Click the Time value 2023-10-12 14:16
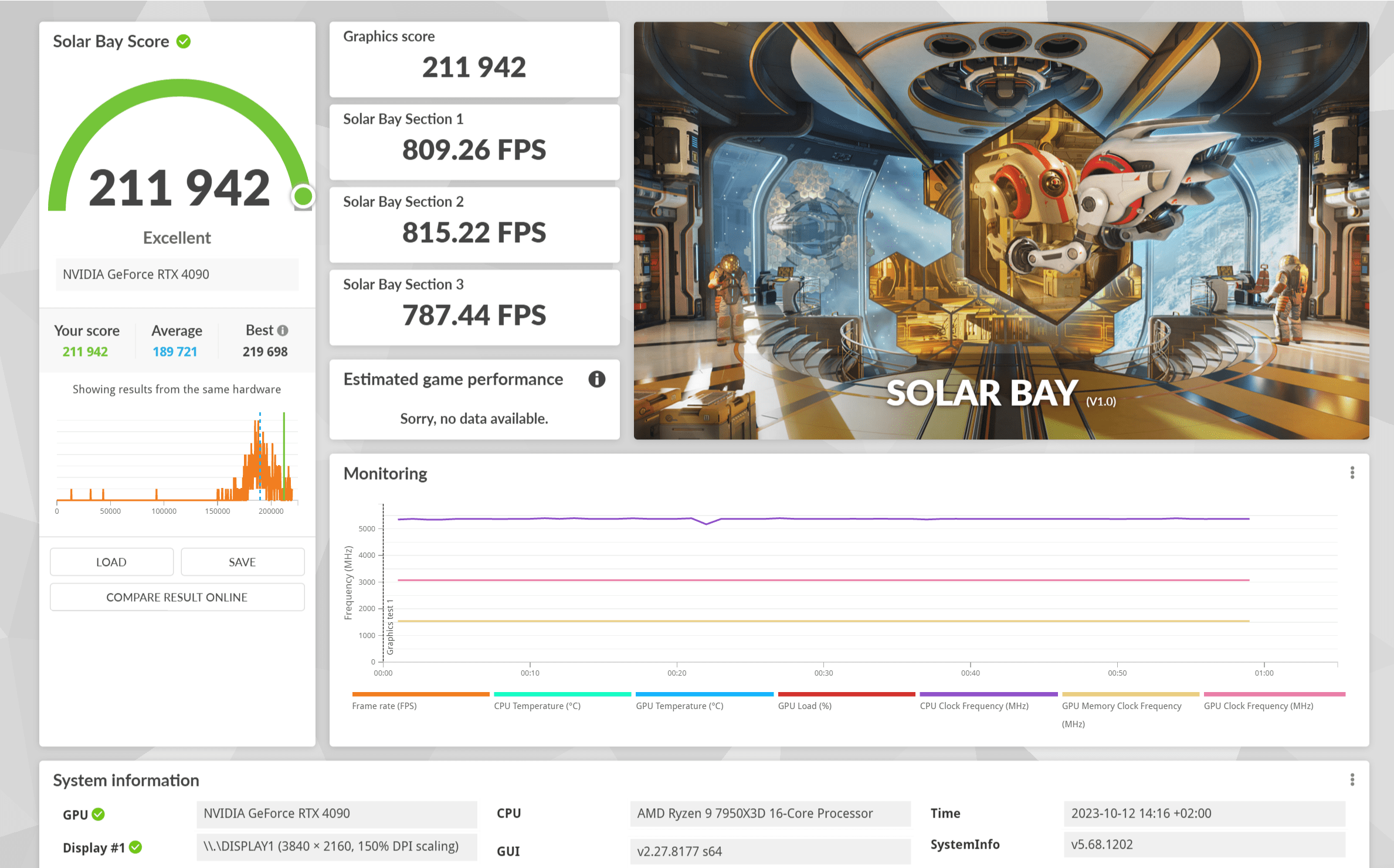Image resolution: width=1394 pixels, height=868 pixels. [1204, 813]
